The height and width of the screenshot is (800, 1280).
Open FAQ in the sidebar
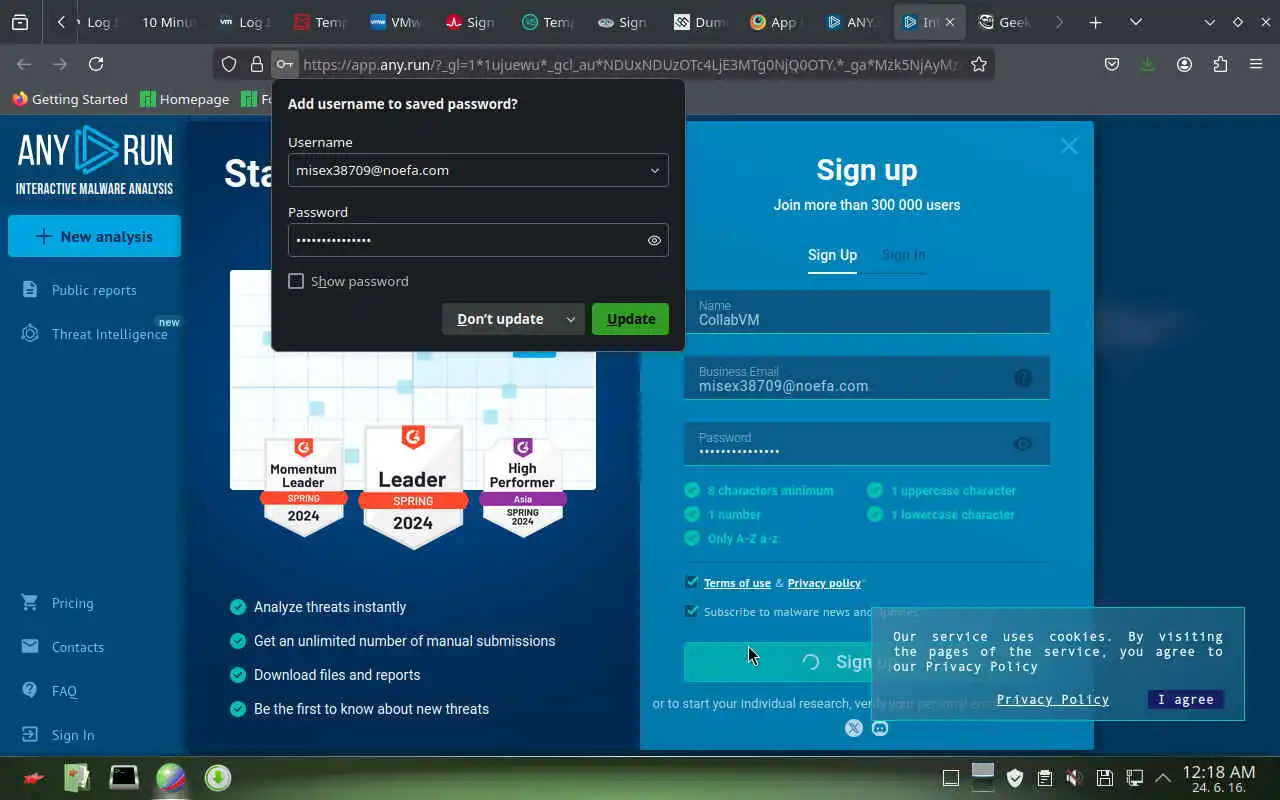click(64, 691)
